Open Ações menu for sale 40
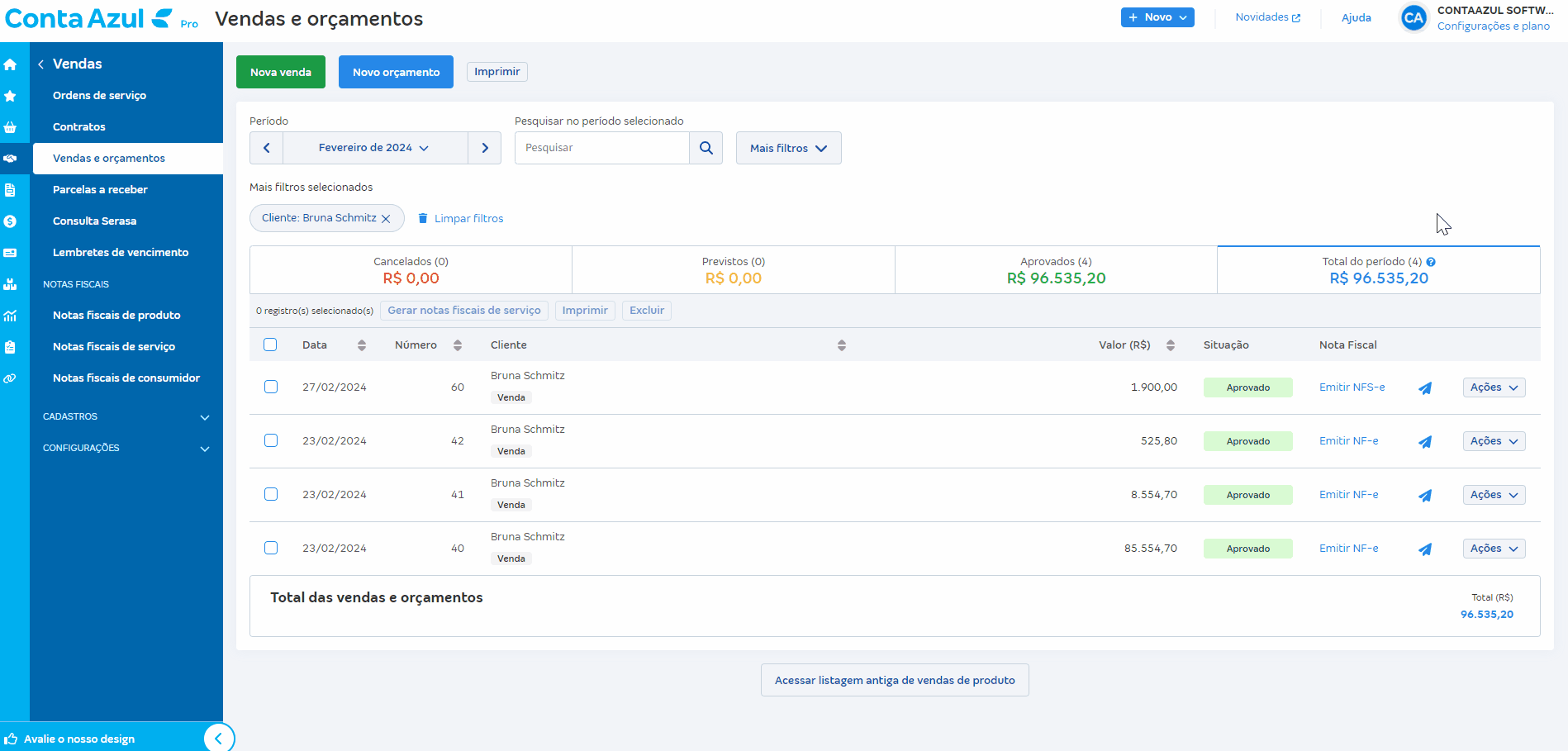 [1494, 549]
